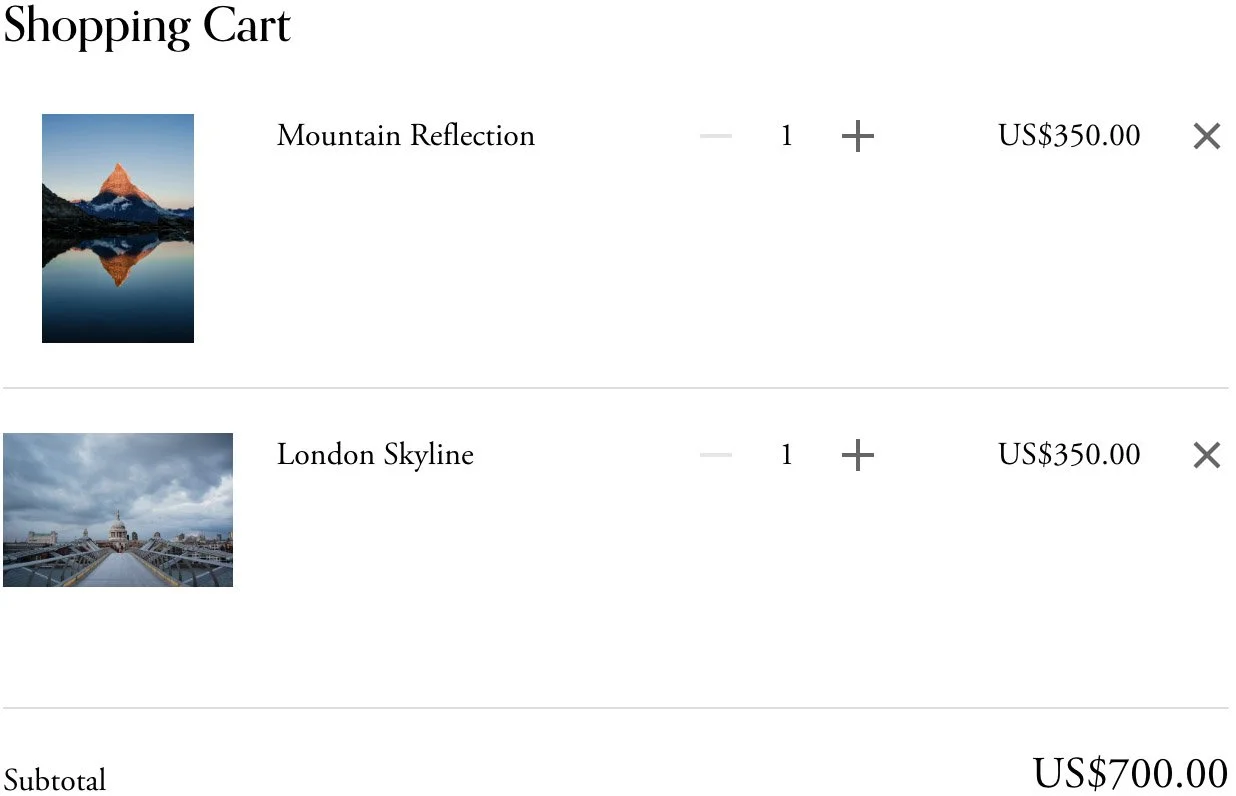Viewport: 1236px width, 796px height.
Task: Click the divider line between cart items
Action: pos(616,388)
